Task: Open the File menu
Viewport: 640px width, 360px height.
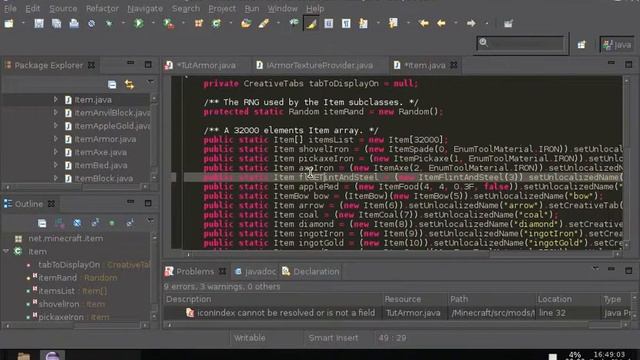Action: coord(10,8)
